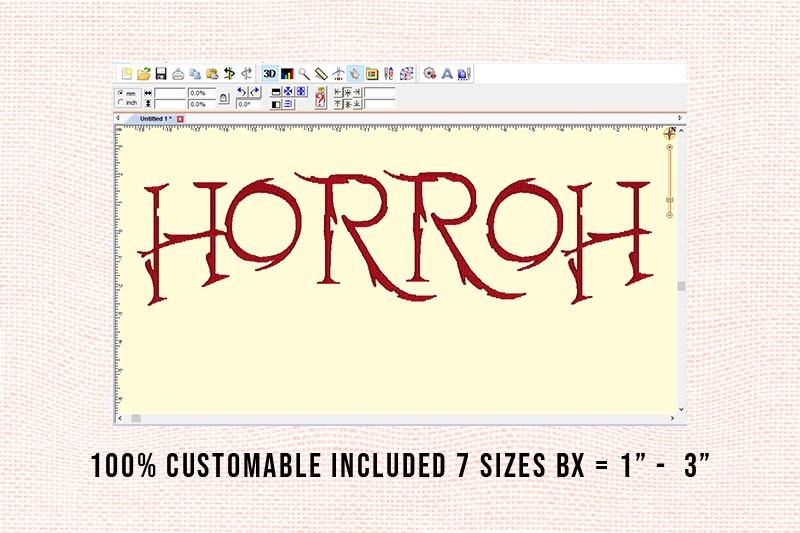Image resolution: width=800 pixels, height=533 pixels.
Task: Click the height size input field
Action: [169, 104]
